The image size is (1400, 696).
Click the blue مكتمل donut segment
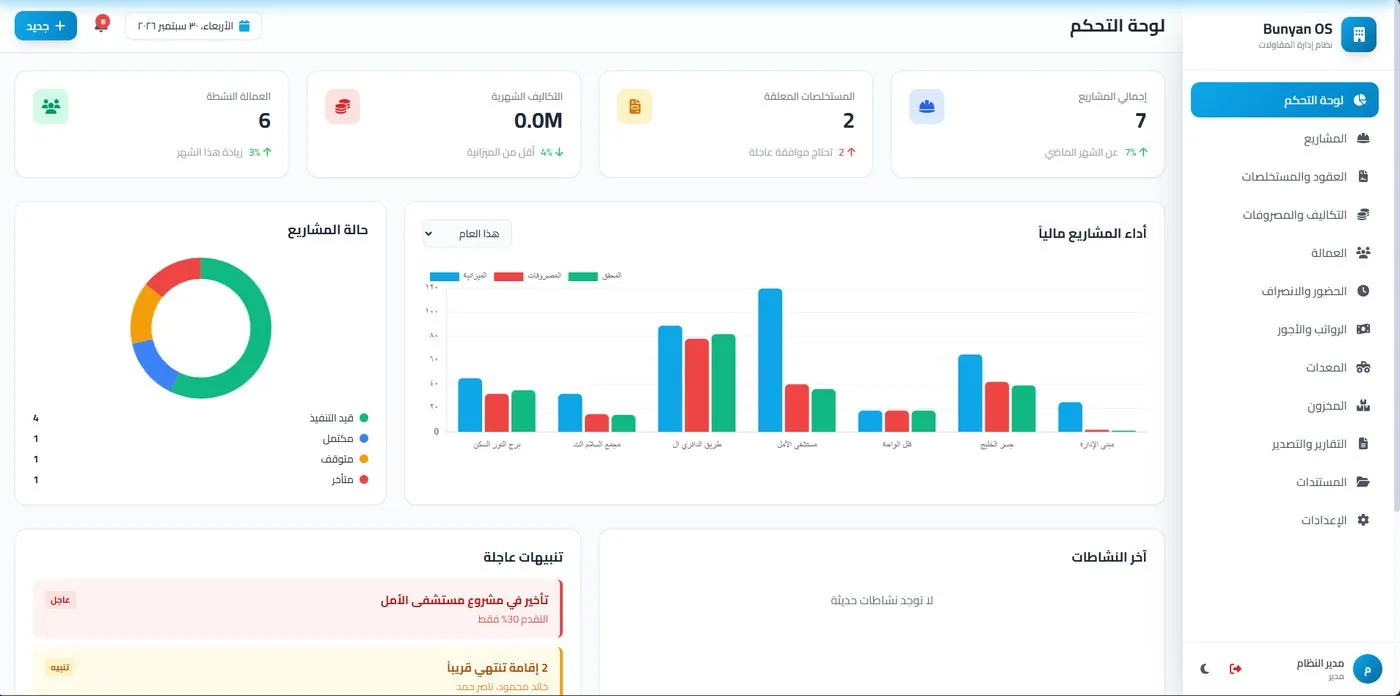click(153, 365)
